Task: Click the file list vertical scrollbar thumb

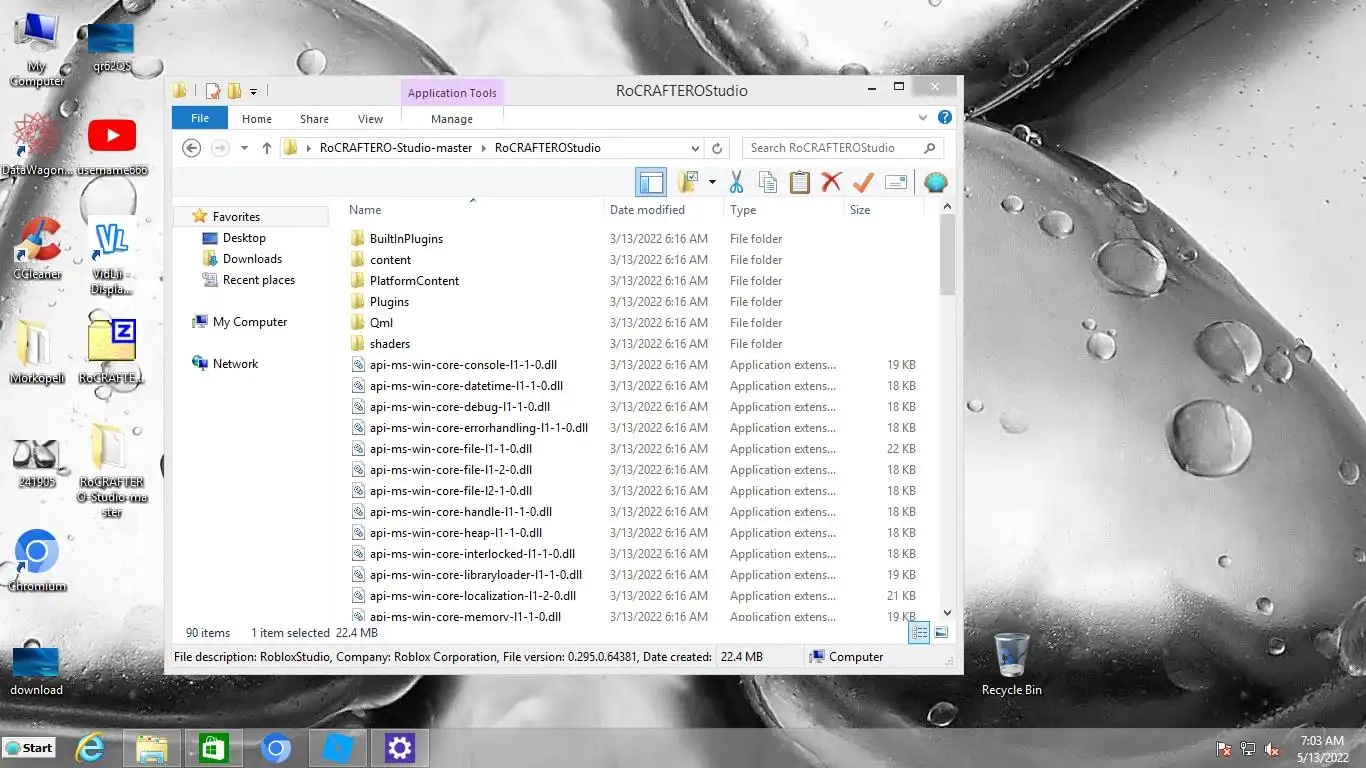Action: point(947,255)
